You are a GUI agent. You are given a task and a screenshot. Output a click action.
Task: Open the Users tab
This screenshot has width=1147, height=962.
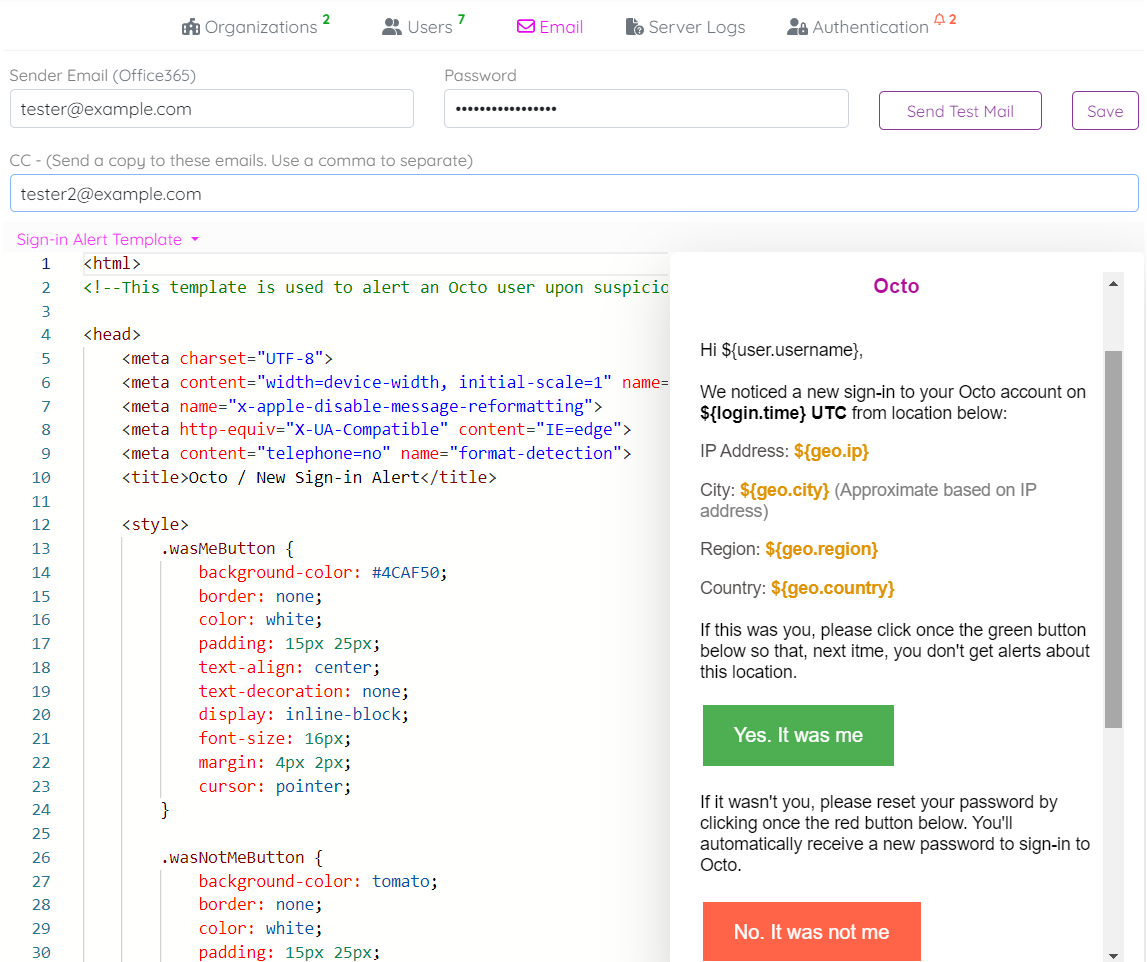pos(430,27)
